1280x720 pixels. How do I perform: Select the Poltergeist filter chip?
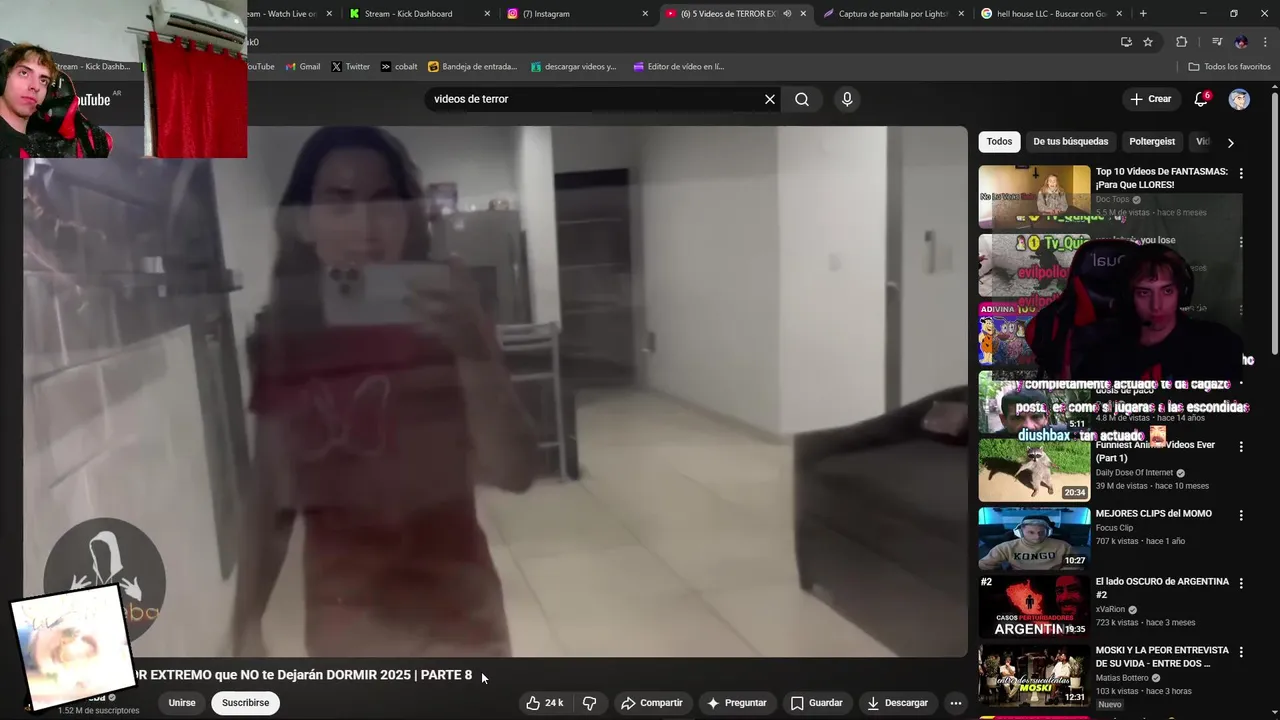point(1152,142)
